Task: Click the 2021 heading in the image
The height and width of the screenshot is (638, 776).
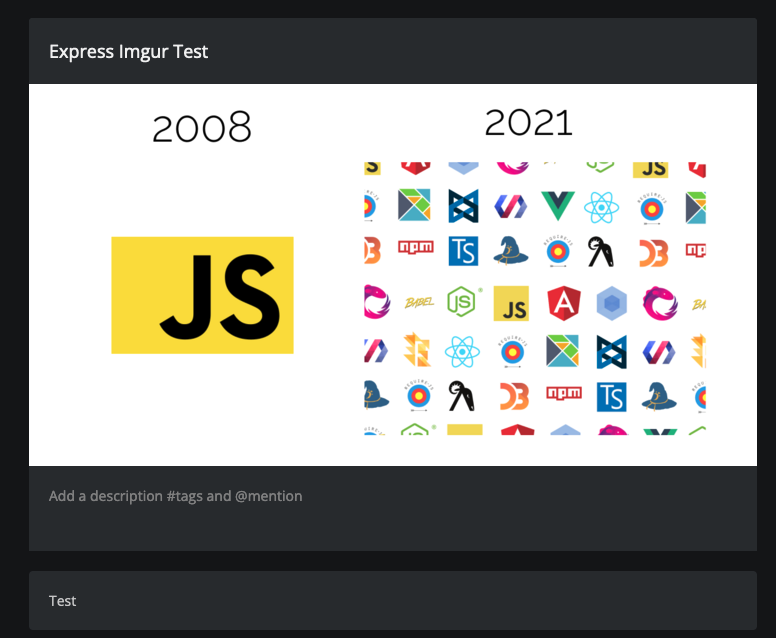Action: [x=528, y=122]
